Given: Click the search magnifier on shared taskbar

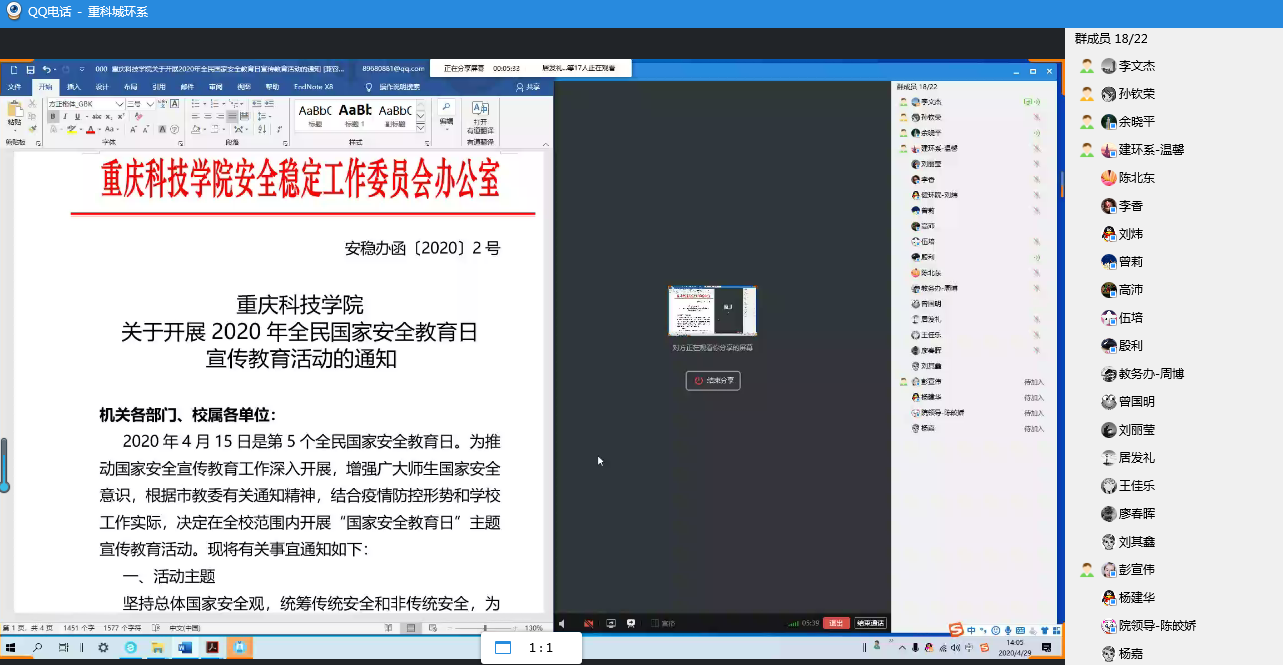Looking at the screenshot, I should [x=37, y=648].
